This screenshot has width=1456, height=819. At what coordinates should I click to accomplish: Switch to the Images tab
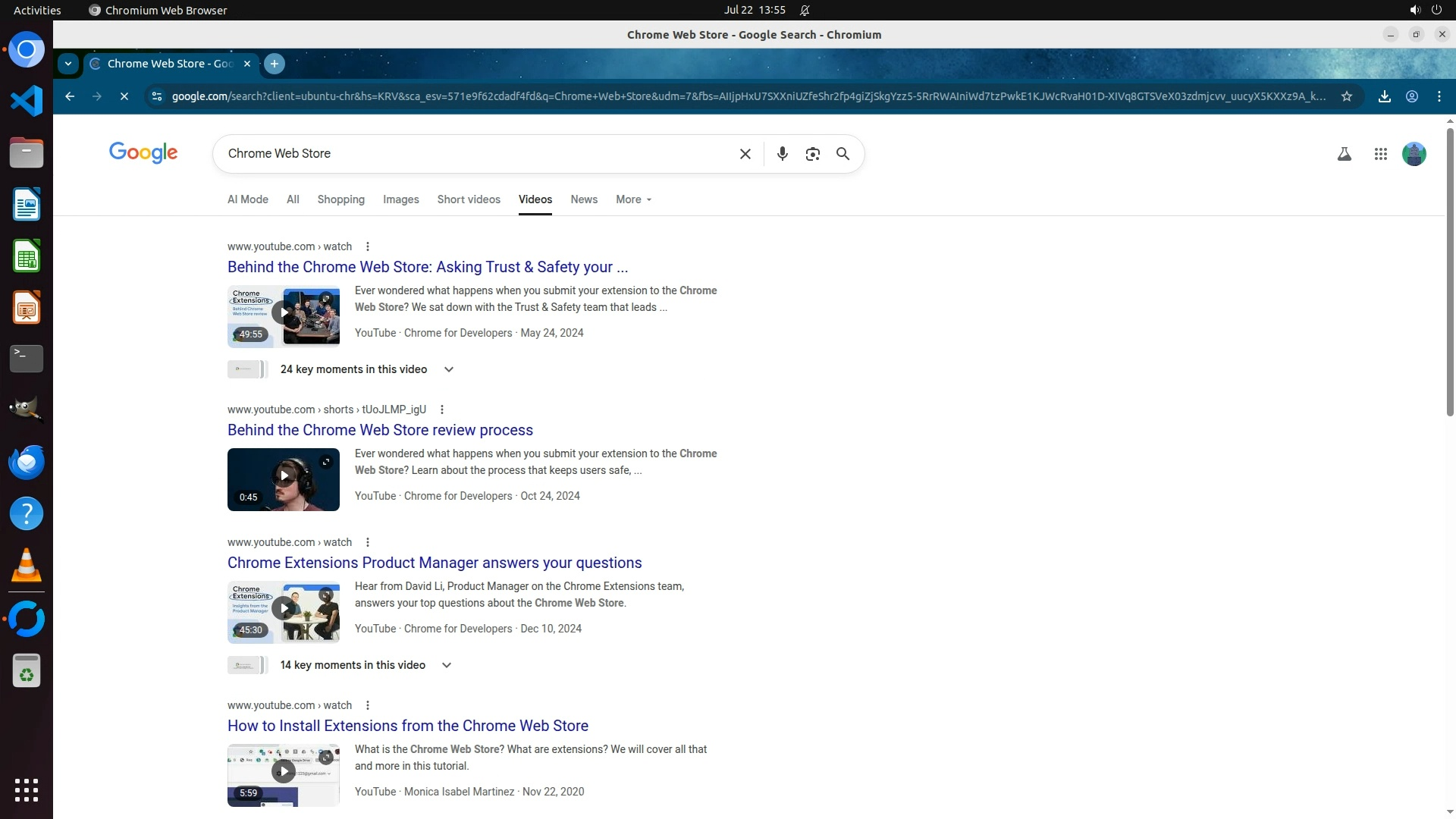point(400,199)
